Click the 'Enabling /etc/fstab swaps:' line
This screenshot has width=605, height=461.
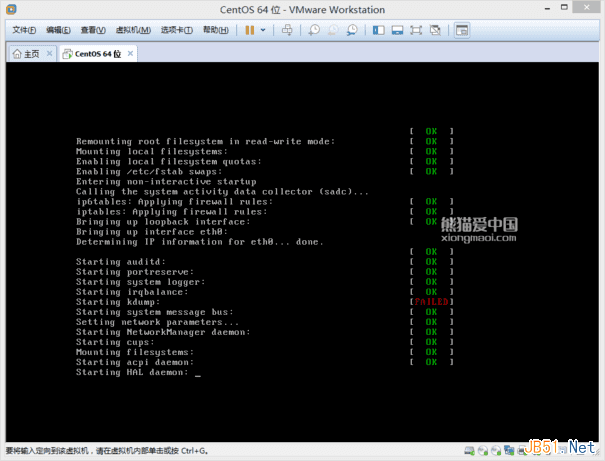(149, 172)
